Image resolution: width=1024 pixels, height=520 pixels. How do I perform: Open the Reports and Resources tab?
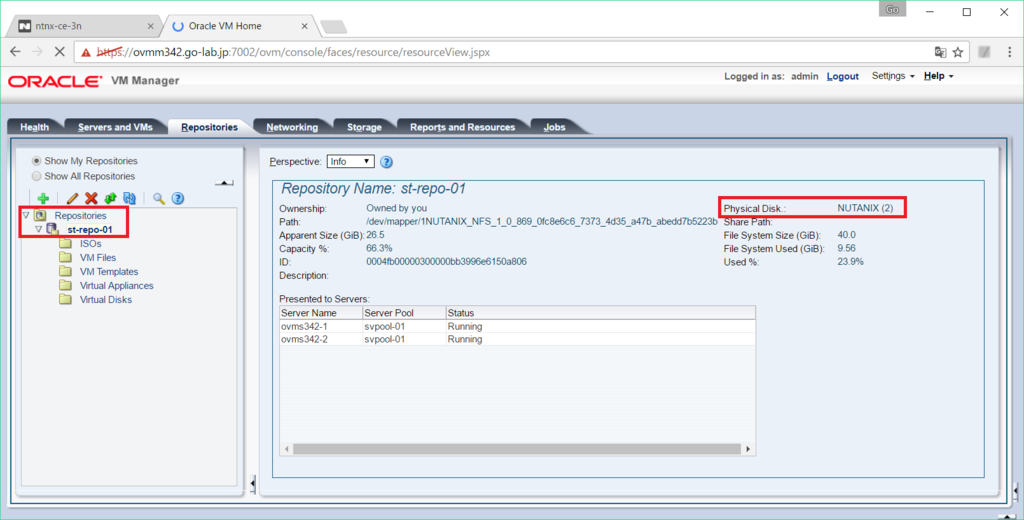pyautogui.click(x=462, y=127)
